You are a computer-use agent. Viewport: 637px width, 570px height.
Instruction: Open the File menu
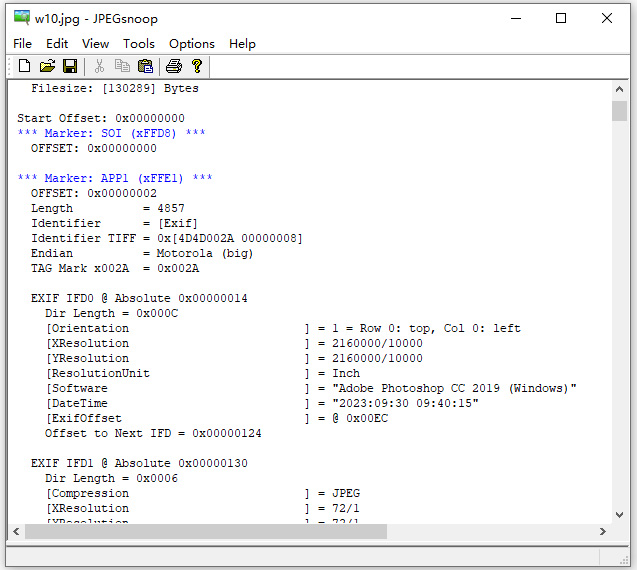(22, 43)
